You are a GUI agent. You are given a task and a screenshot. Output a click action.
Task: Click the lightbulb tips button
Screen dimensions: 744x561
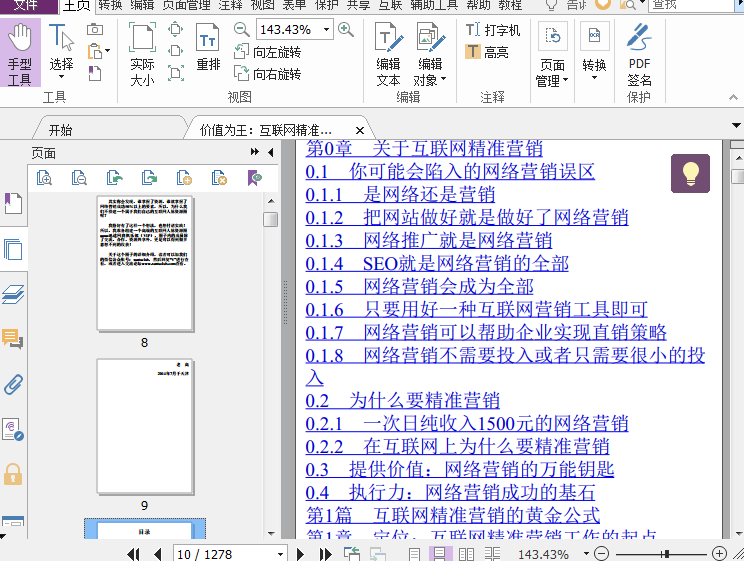pos(690,173)
